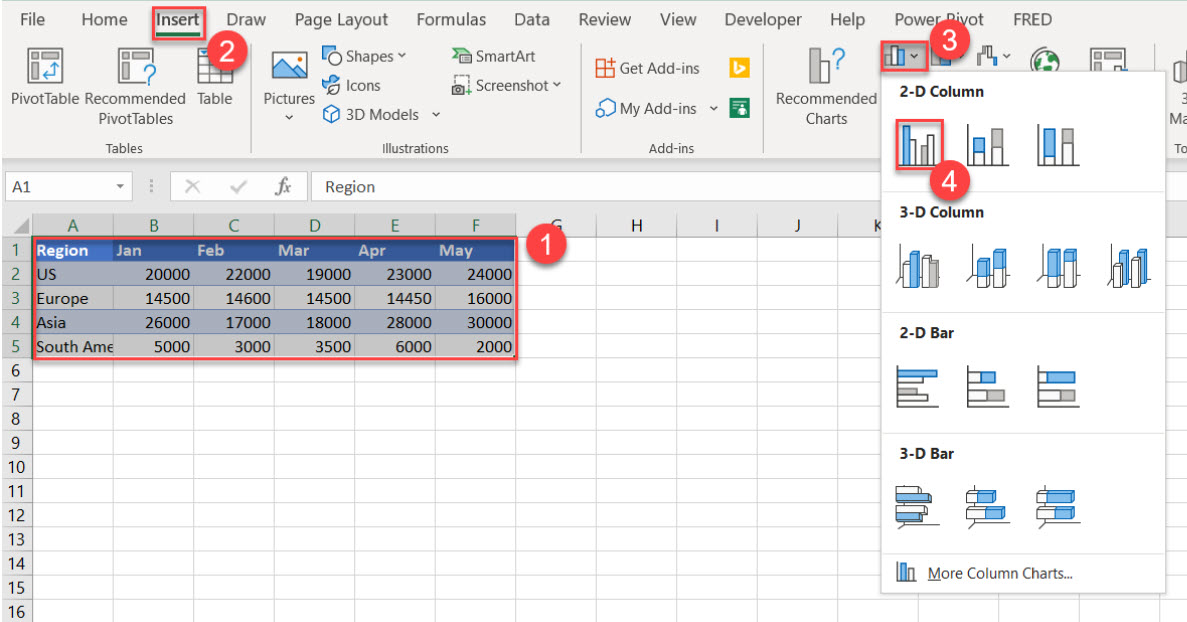Insert a PivotTable
The height and width of the screenshot is (622, 1187).
[x=45, y=76]
